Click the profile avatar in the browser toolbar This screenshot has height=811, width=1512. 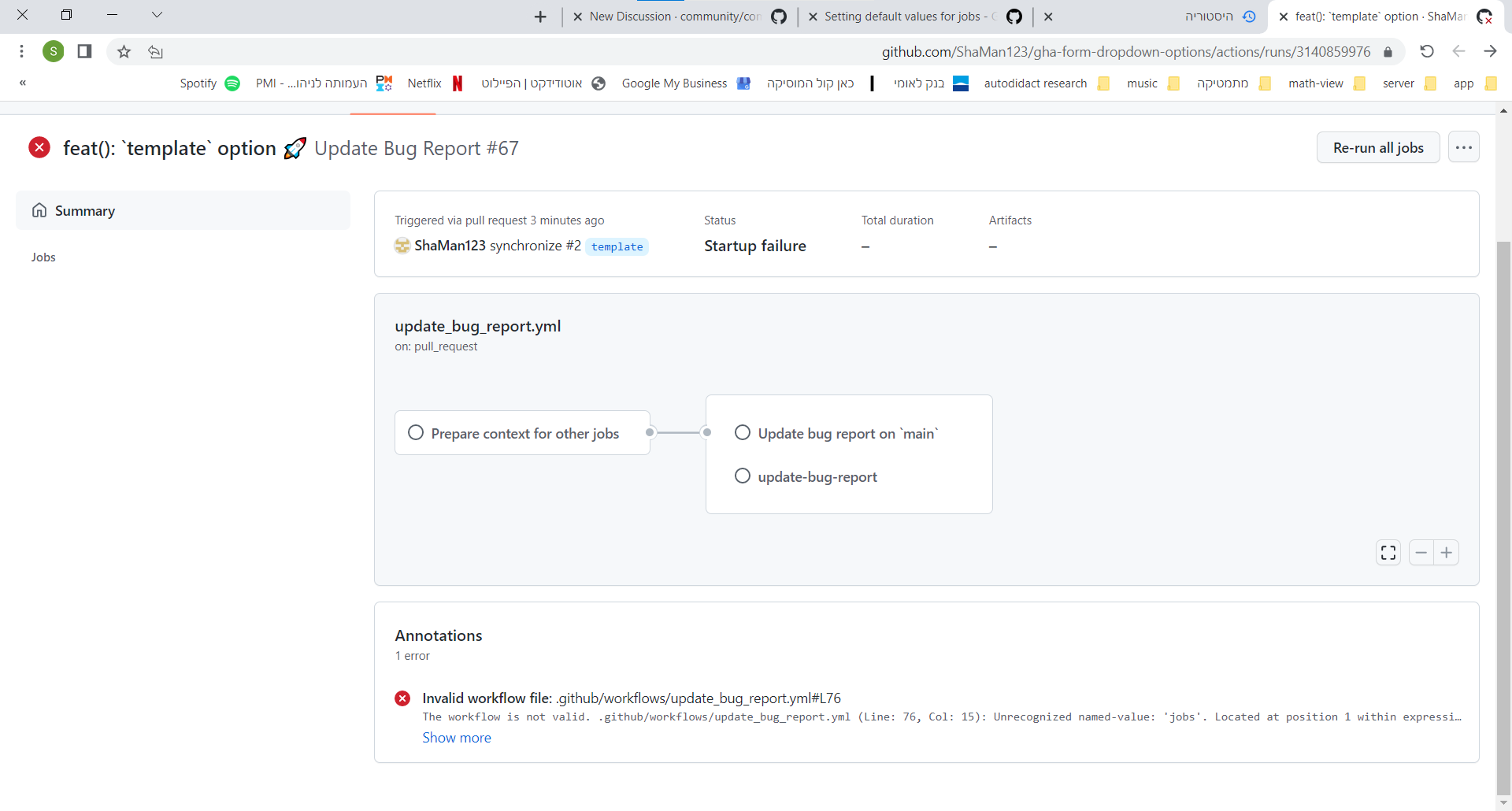53,51
